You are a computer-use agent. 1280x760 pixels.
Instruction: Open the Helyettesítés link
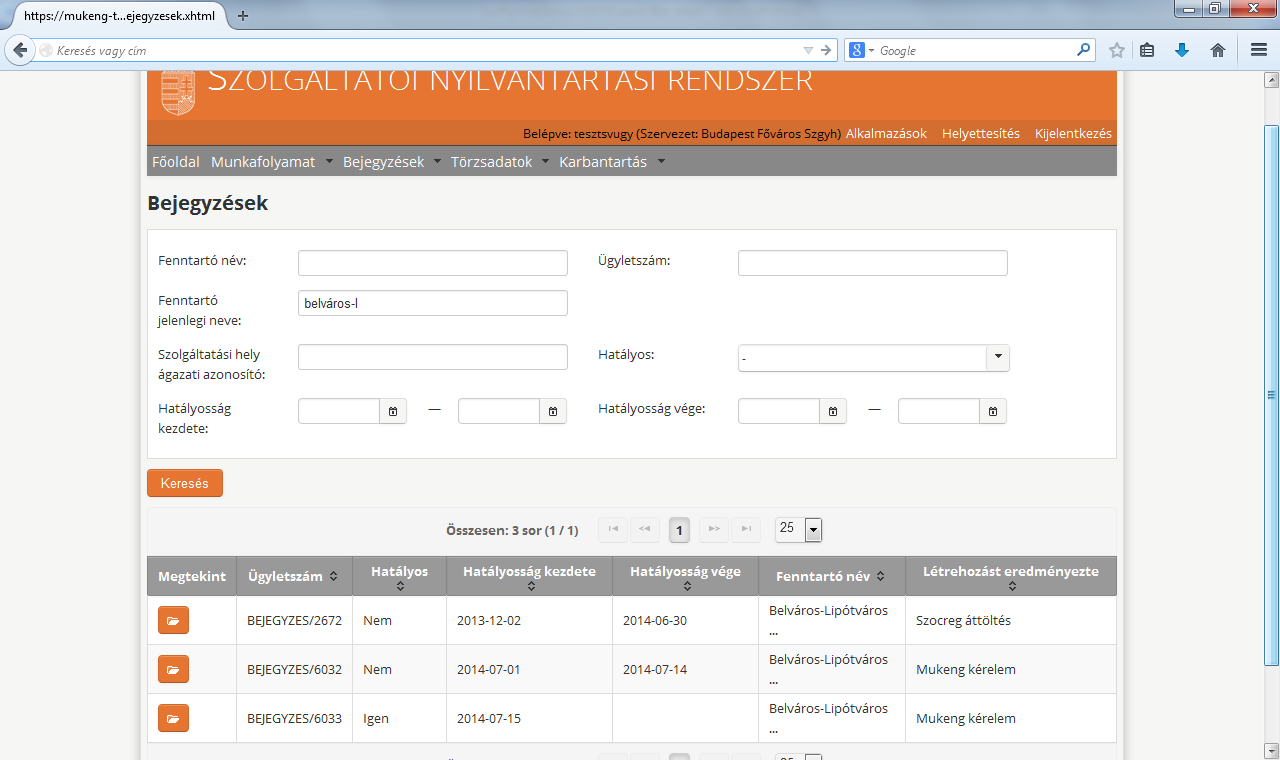(981, 133)
